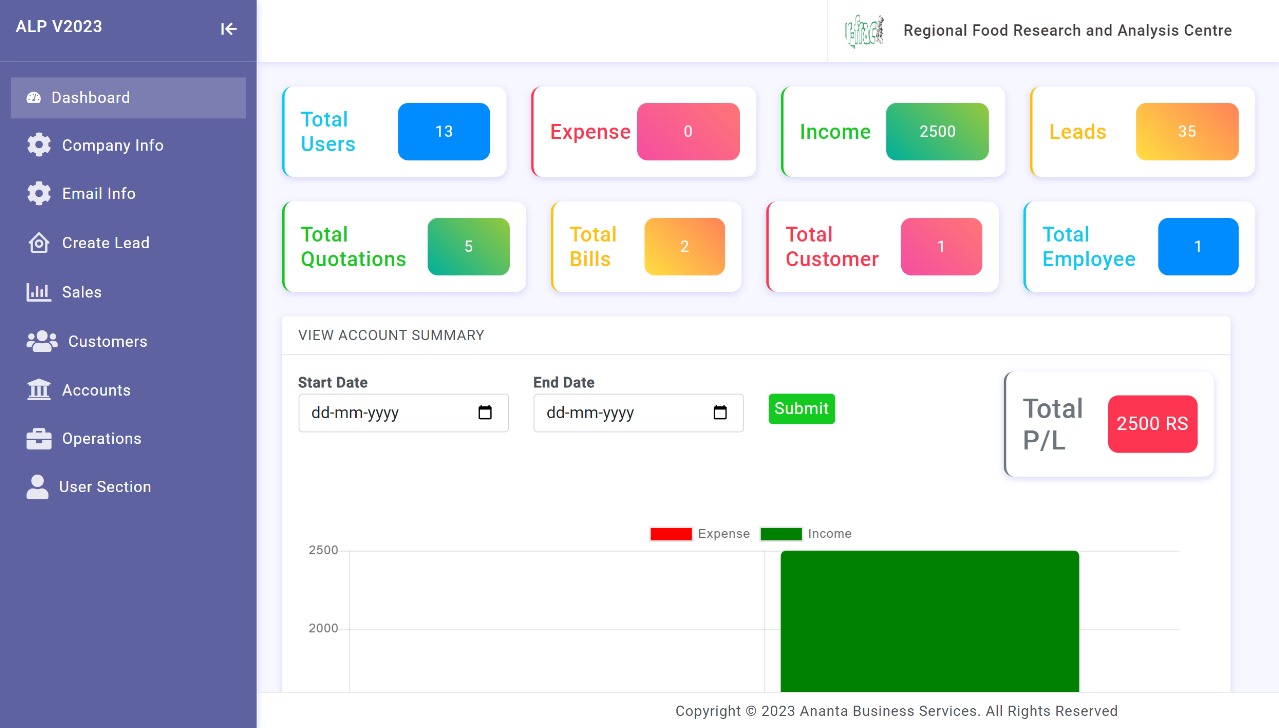Screen dimensions: 1279x728
Task: Click the Leads count 35 badge
Action: click(x=1187, y=131)
